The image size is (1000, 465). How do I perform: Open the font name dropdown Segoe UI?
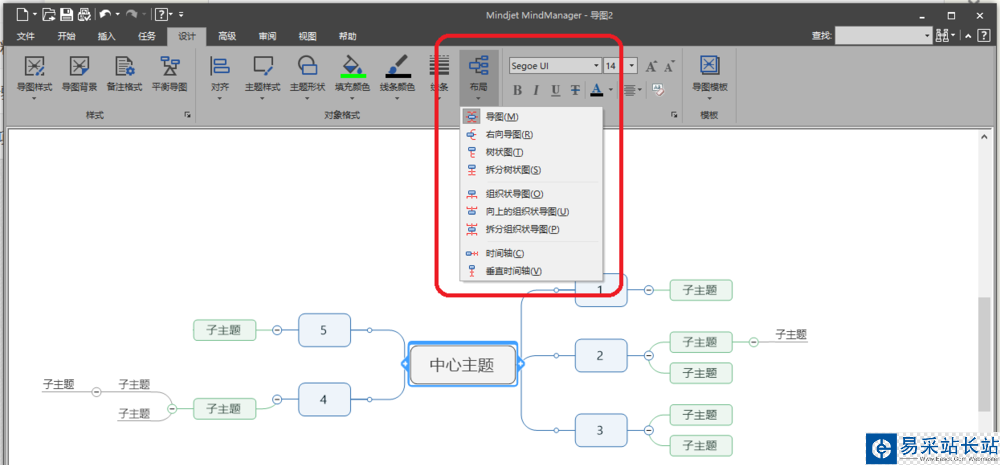click(597, 66)
